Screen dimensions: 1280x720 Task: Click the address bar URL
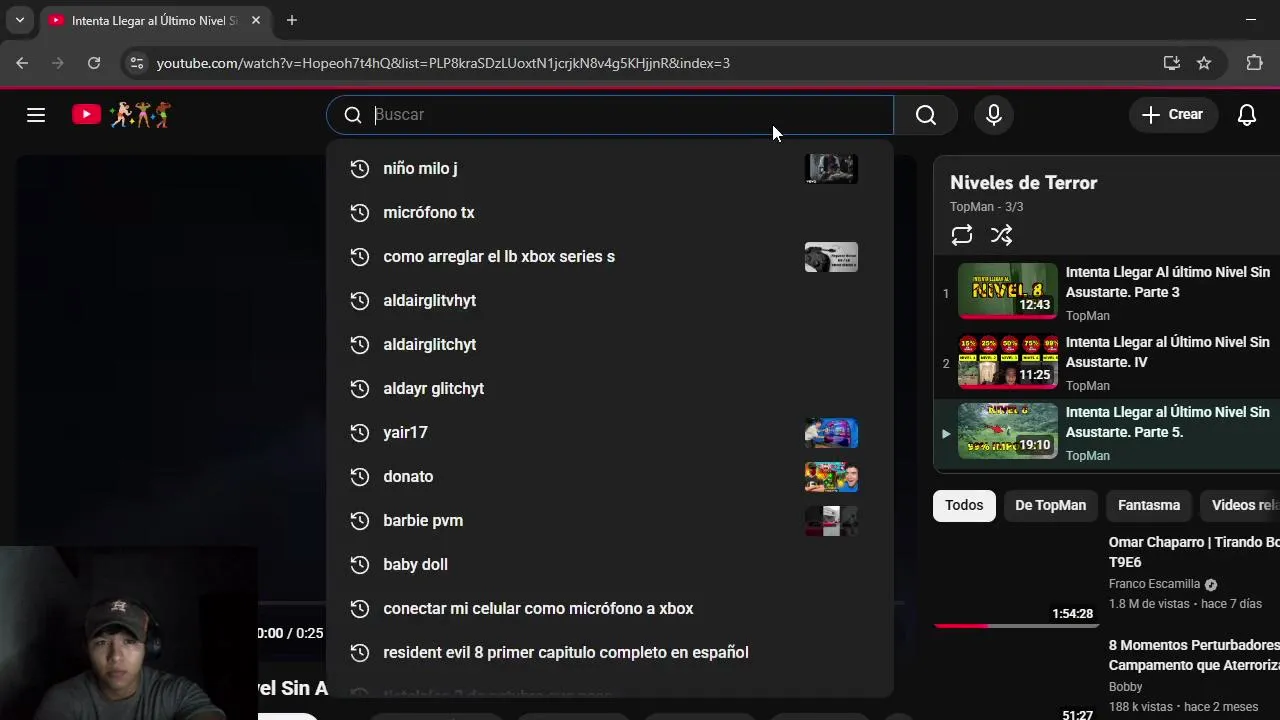pyautogui.click(x=443, y=63)
